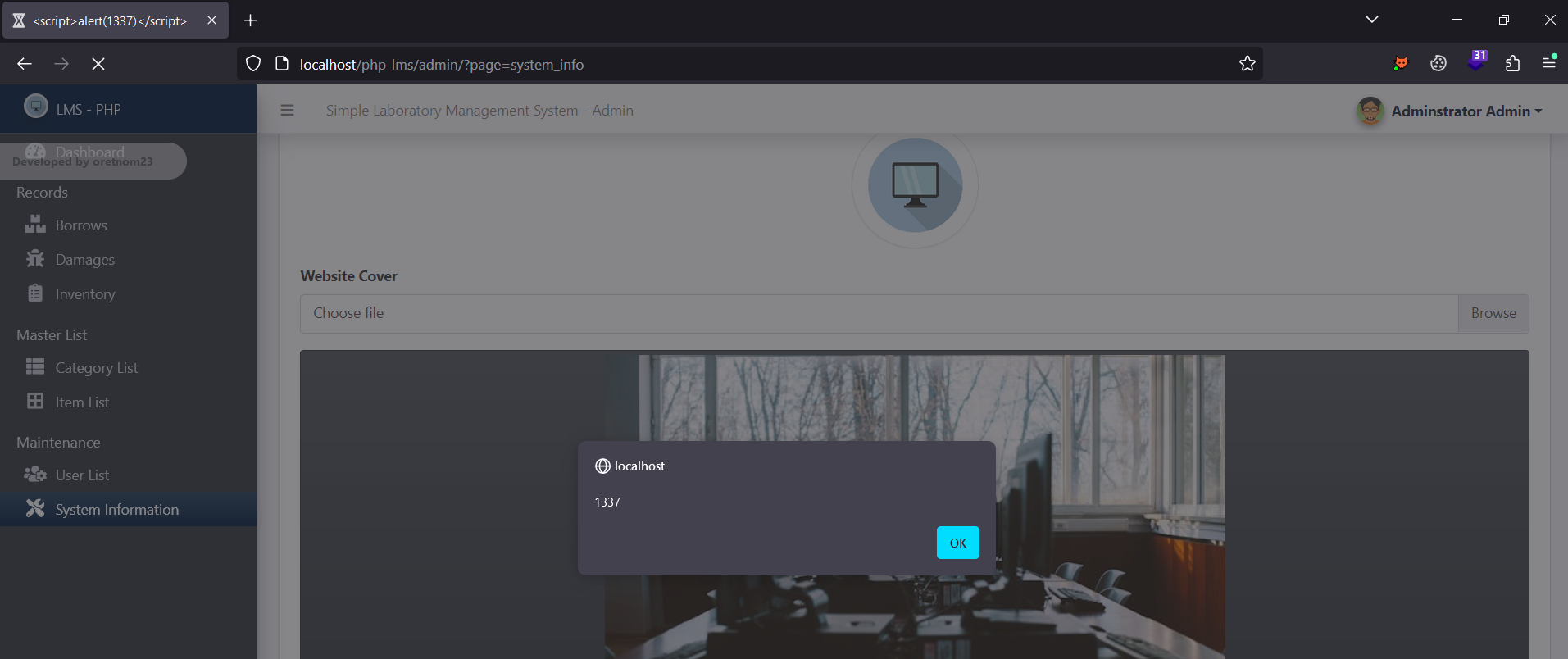This screenshot has width=1568, height=659.
Task: Open the list all tabs chevron
Action: point(1371,20)
